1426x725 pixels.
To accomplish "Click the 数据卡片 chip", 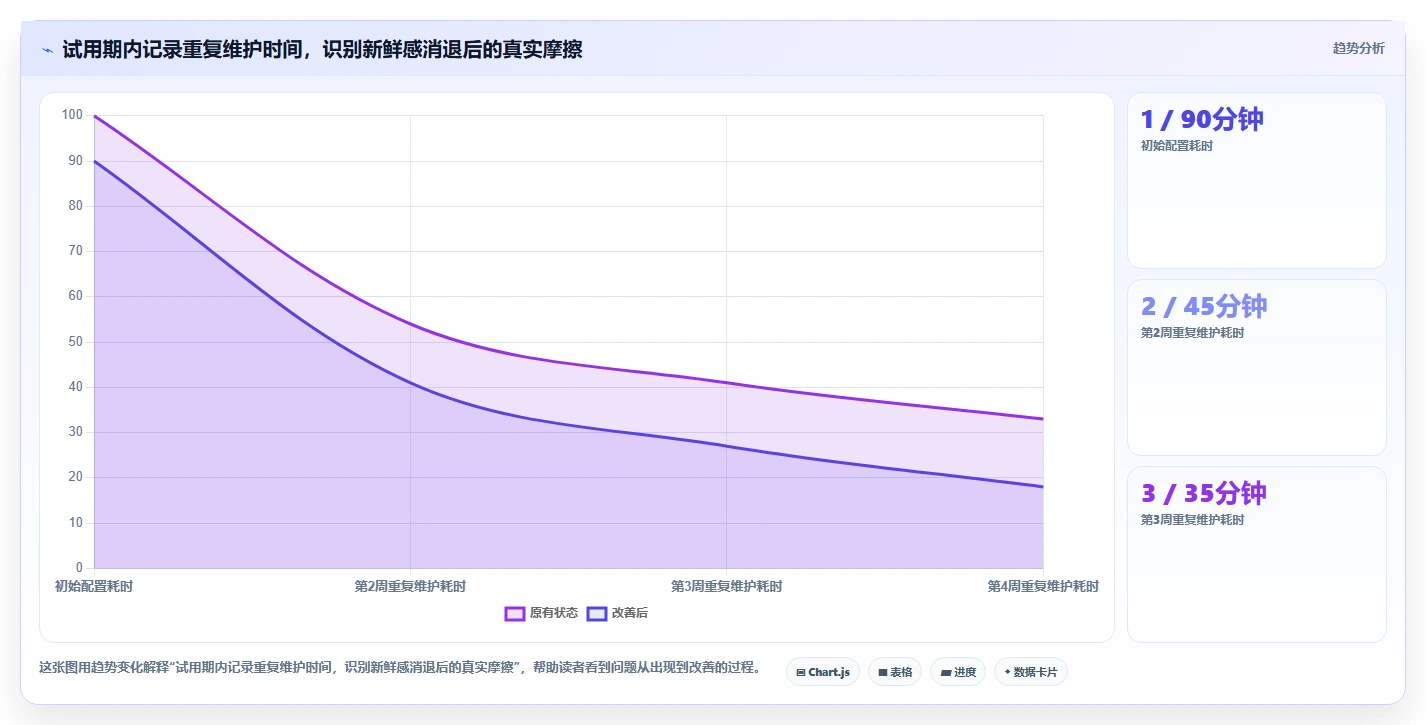I will [1030, 672].
